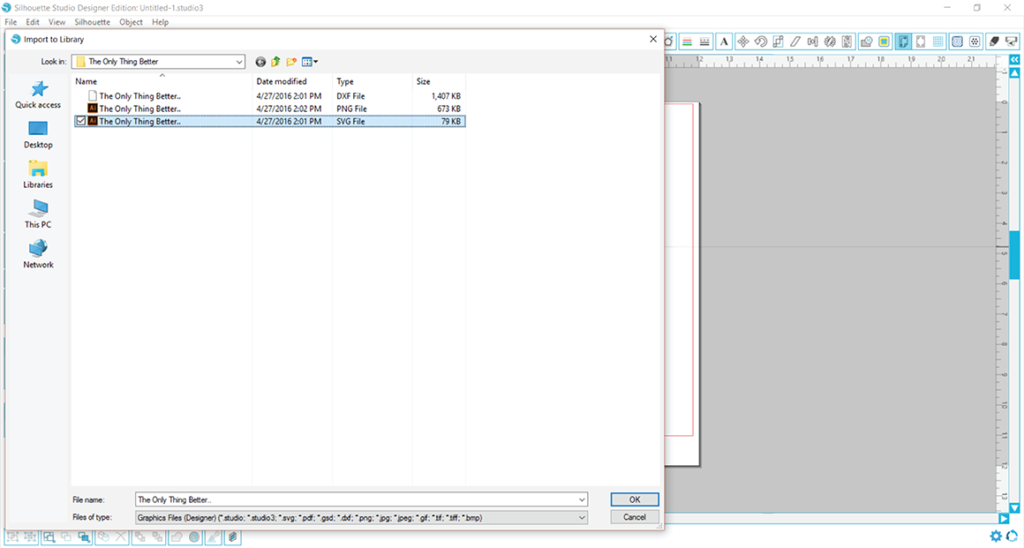The height and width of the screenshot is (548, 1024).
Task: Expand the 'Look in' folder dropdown
Action: click(x=239, y=61)
